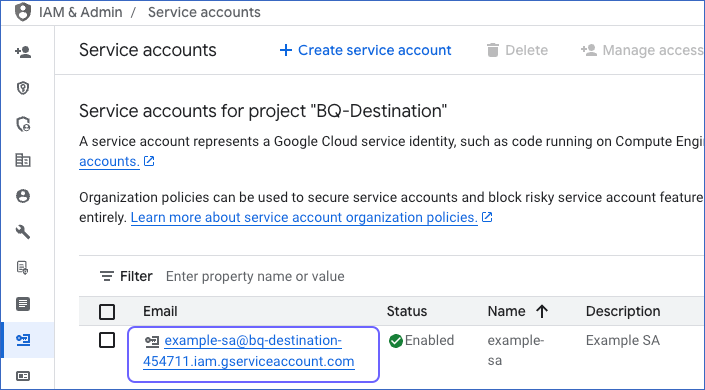Open the lined list sidebar icon

point(23,304)
